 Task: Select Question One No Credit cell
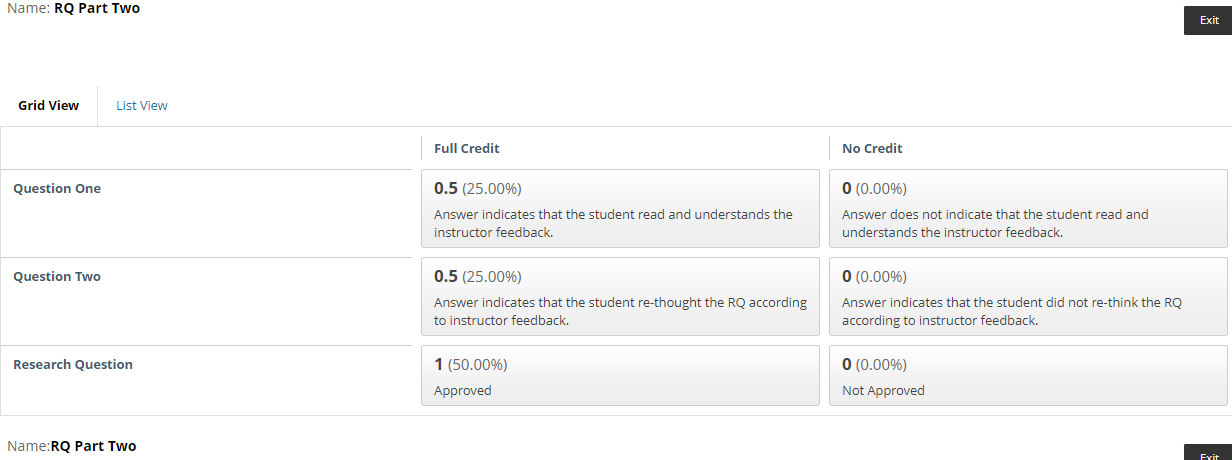coord(1028,209)
